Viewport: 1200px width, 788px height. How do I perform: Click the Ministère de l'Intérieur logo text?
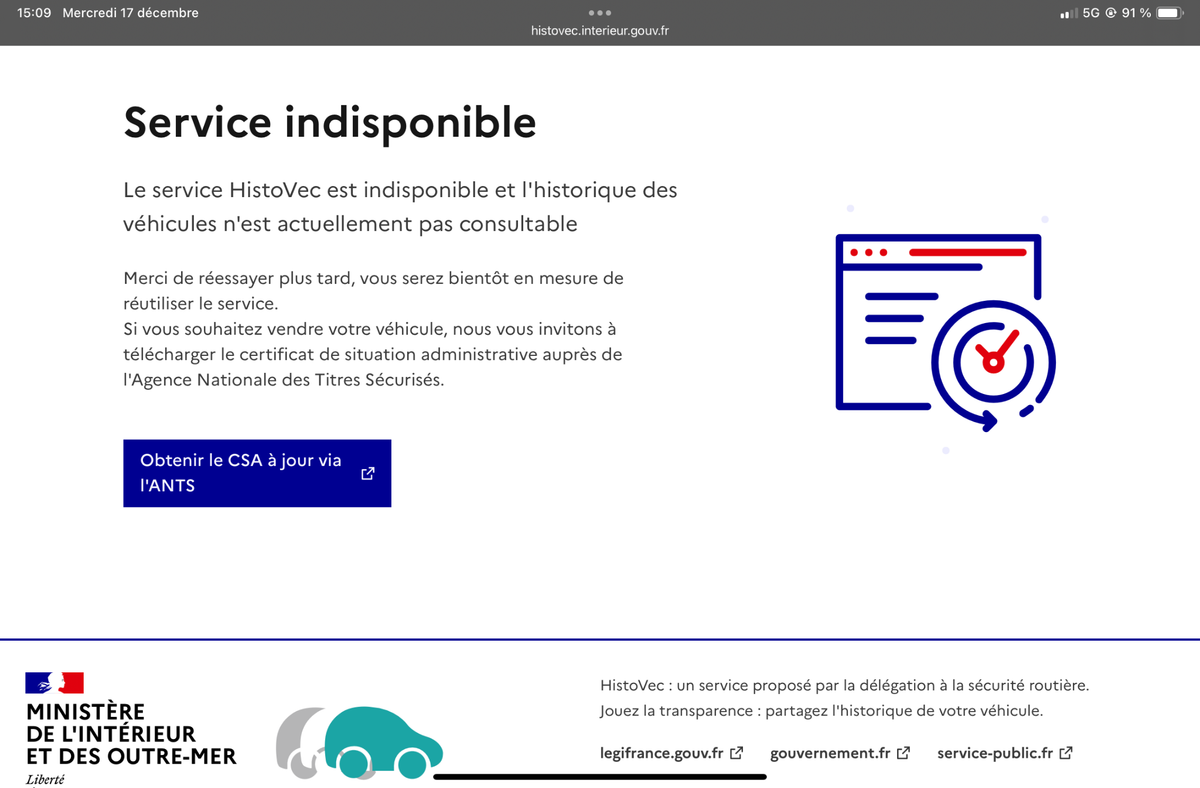click(131, 734)
